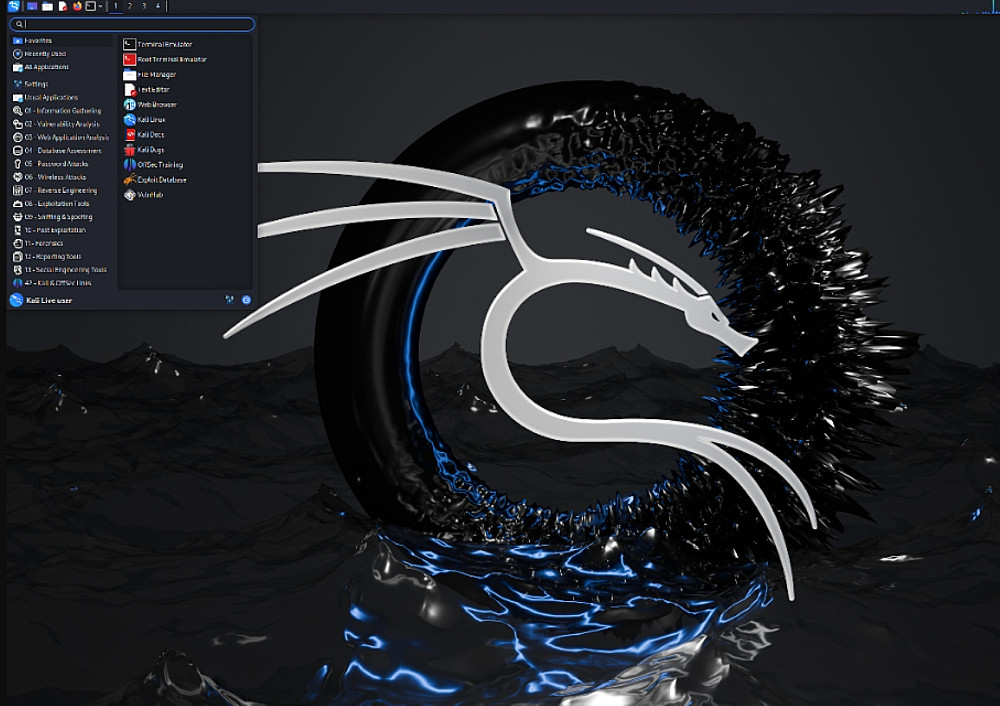The height and width of the screenshot is (706, 1000).
Task: Open 13 - Social Engineering Tools category
Action: [62, 270]
